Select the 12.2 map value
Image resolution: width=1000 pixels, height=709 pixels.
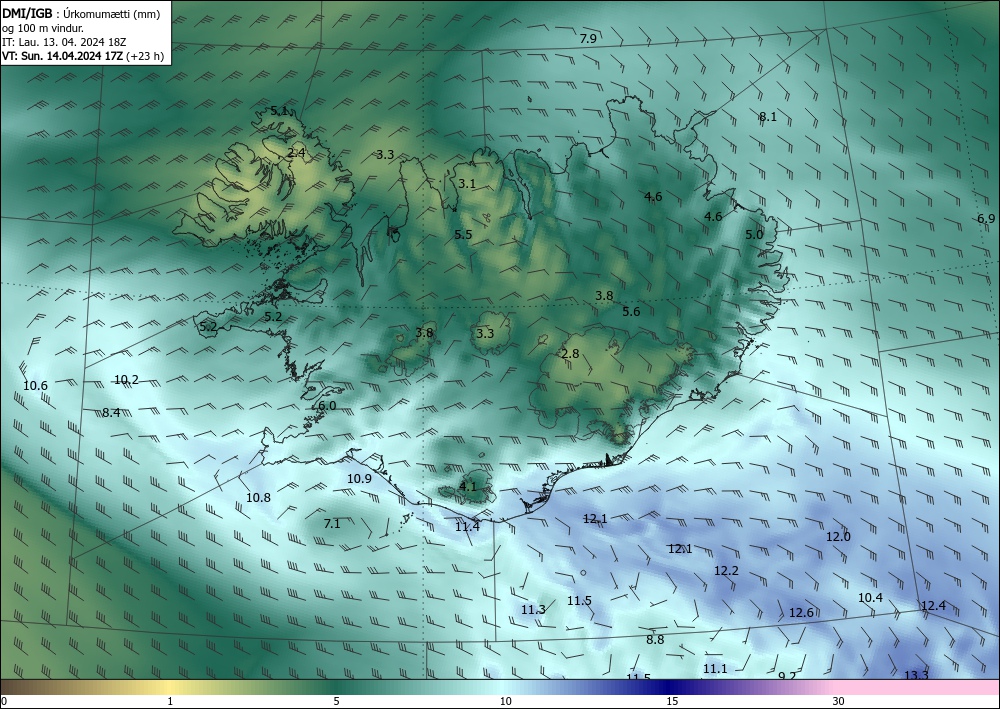pos(726,571)
